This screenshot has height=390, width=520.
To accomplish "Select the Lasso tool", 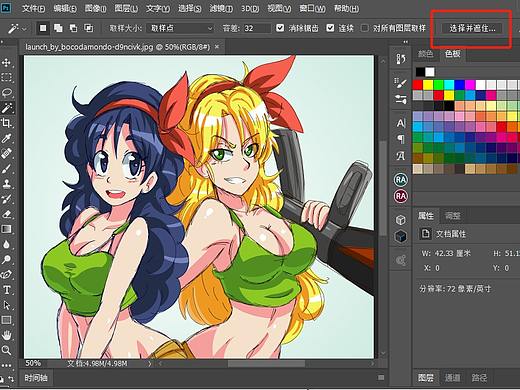I will point(7,92).
